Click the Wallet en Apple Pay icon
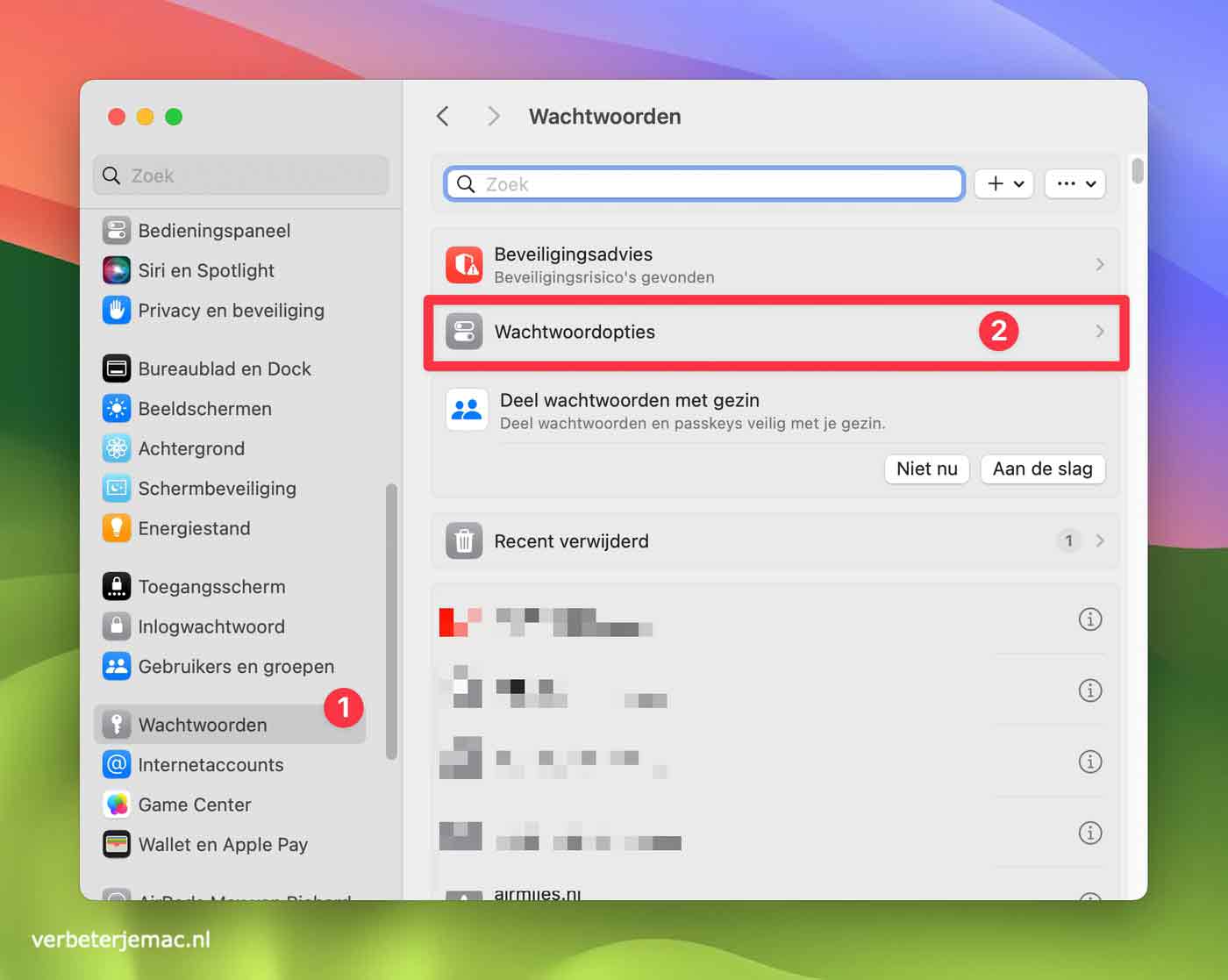The width and height of the screenshot is (1228, 980). coord(117,844)
